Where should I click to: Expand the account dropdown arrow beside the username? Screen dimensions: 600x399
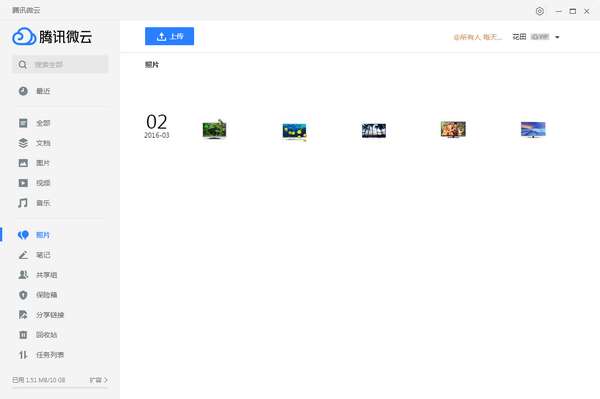tap(557, 37)
